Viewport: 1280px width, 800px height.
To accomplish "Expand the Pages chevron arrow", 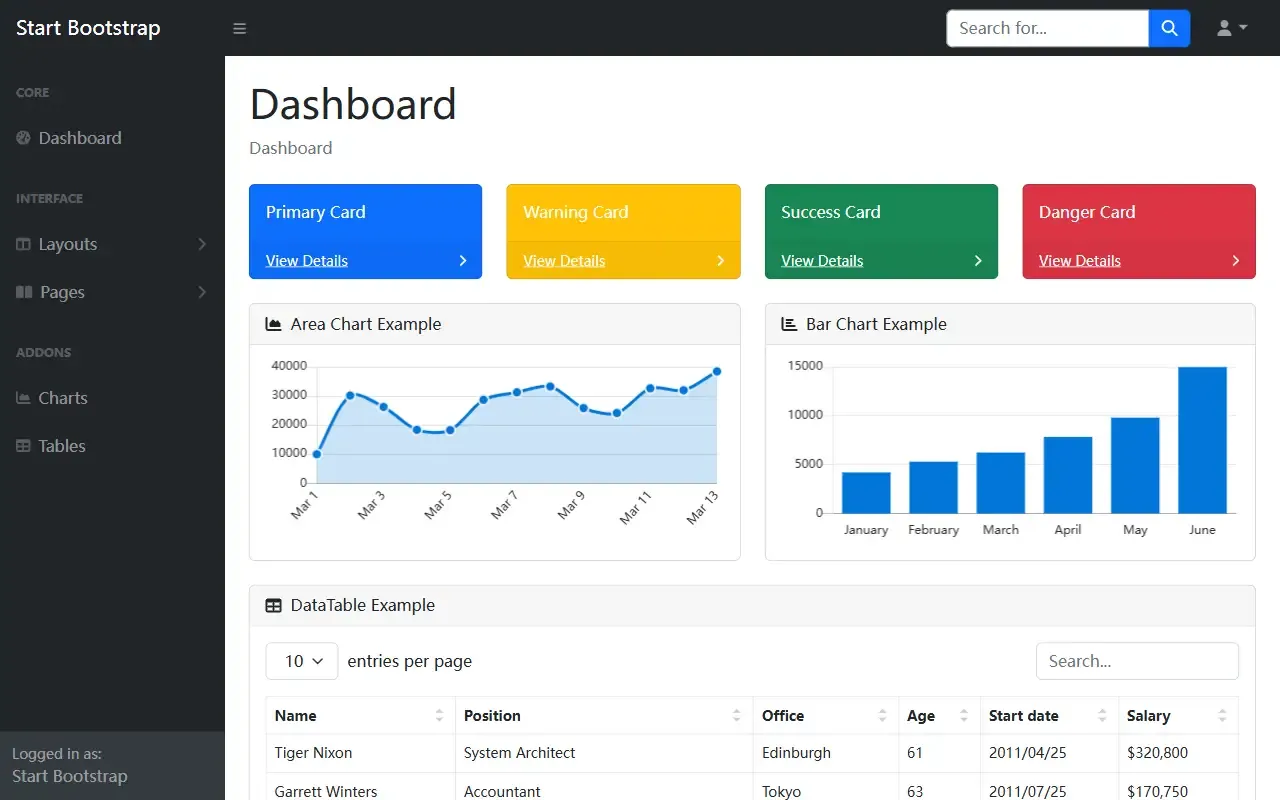I will coord(202,292).
